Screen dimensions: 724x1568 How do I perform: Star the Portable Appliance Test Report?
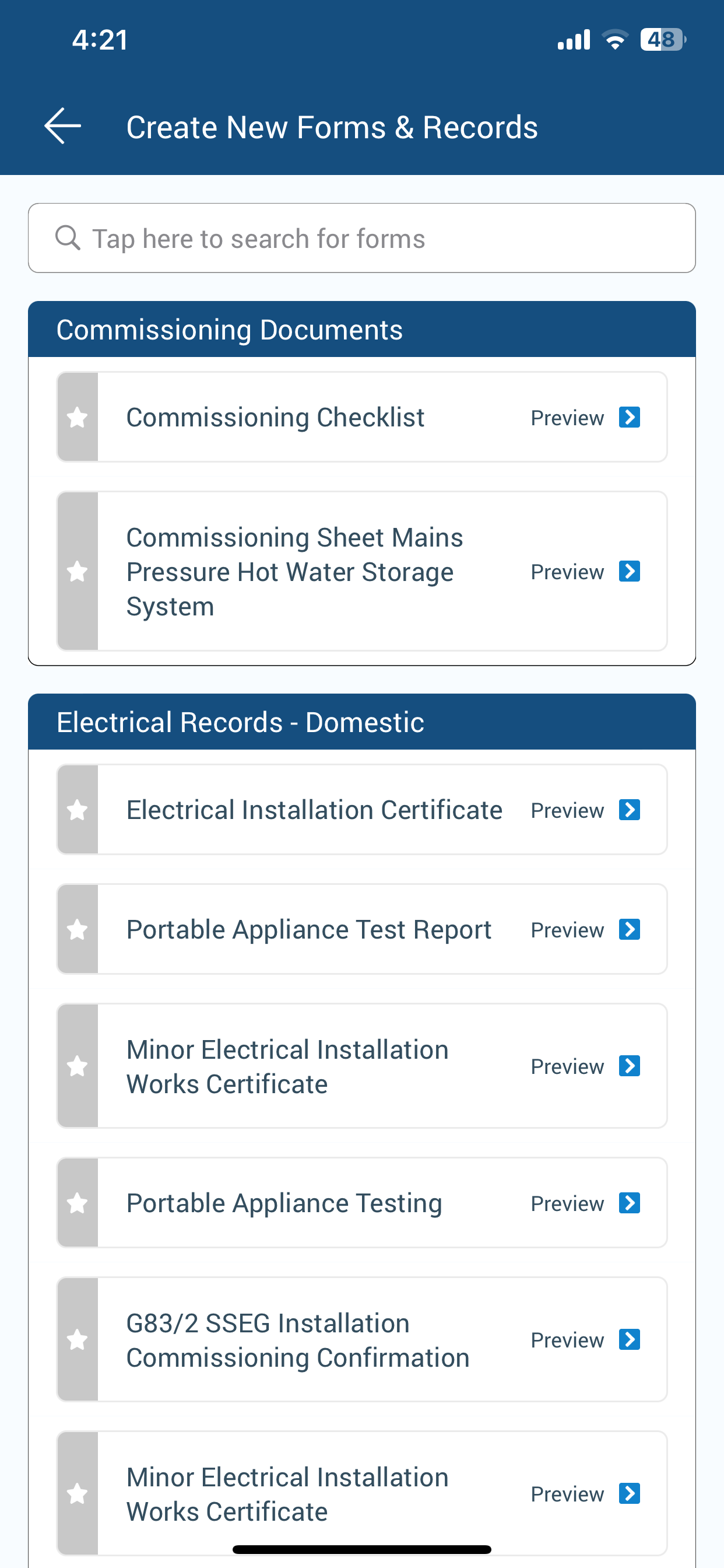[78, 929]
